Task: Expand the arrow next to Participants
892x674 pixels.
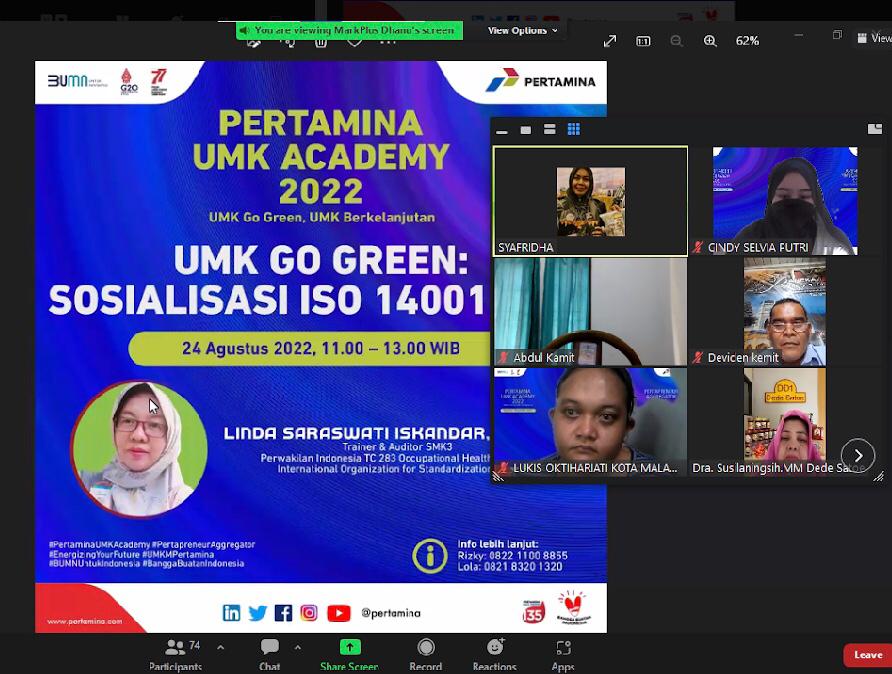Action: pyautogui.click(x=220, y=647)
